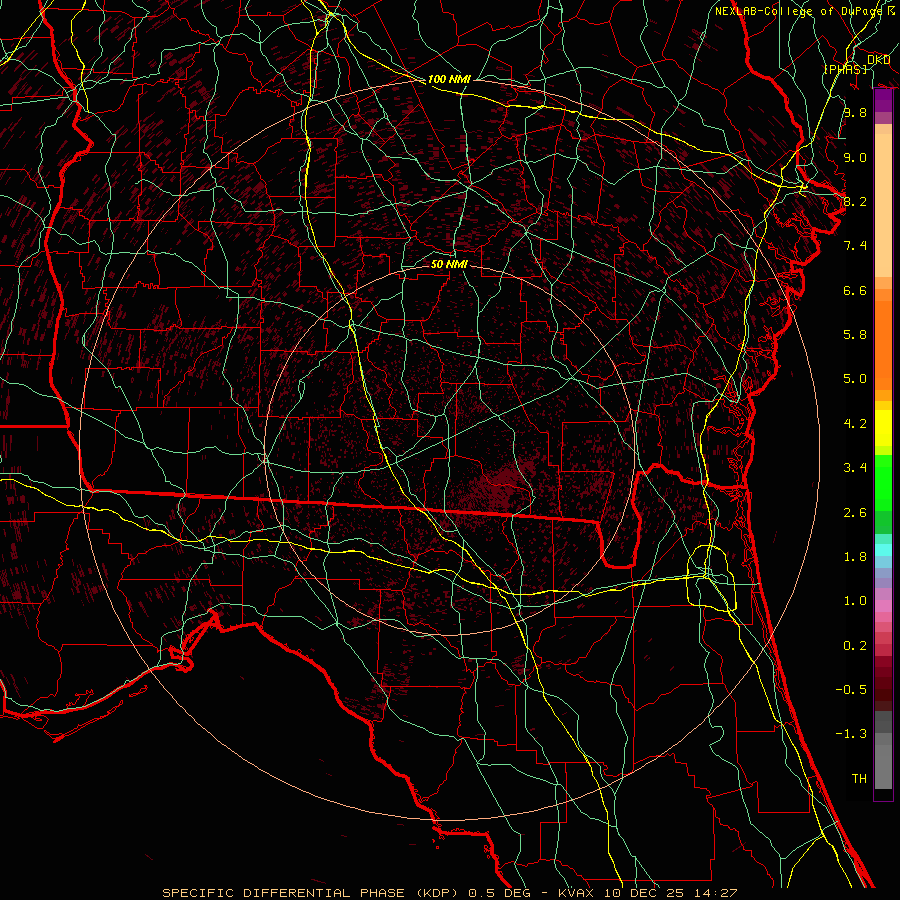Screen dimensions: 900x900
Task: Click the (PHAS) units label above scale
Action: click(845, 69)
